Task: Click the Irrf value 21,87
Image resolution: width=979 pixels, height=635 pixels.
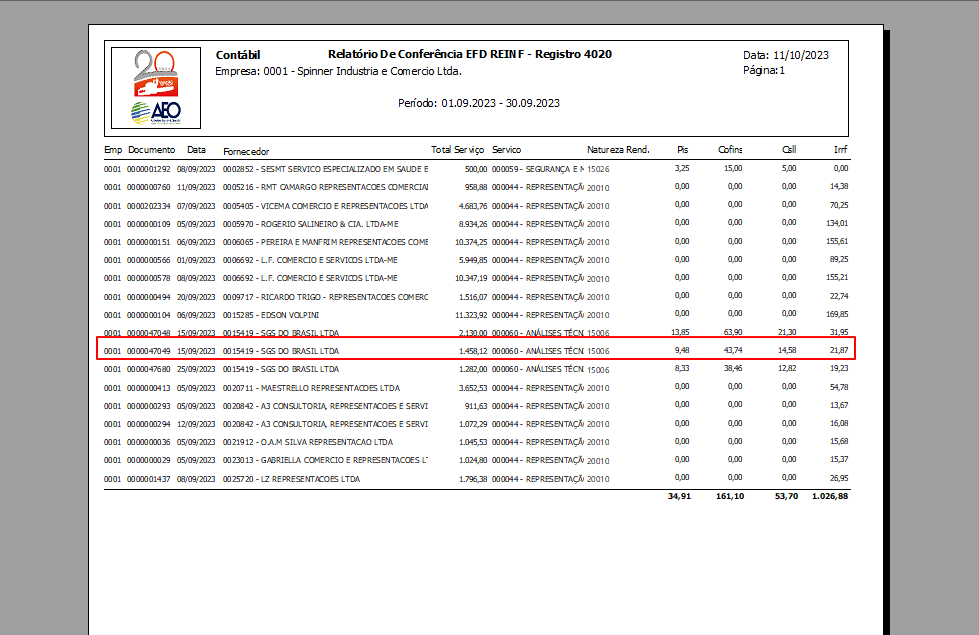Action: coord(839,350)
